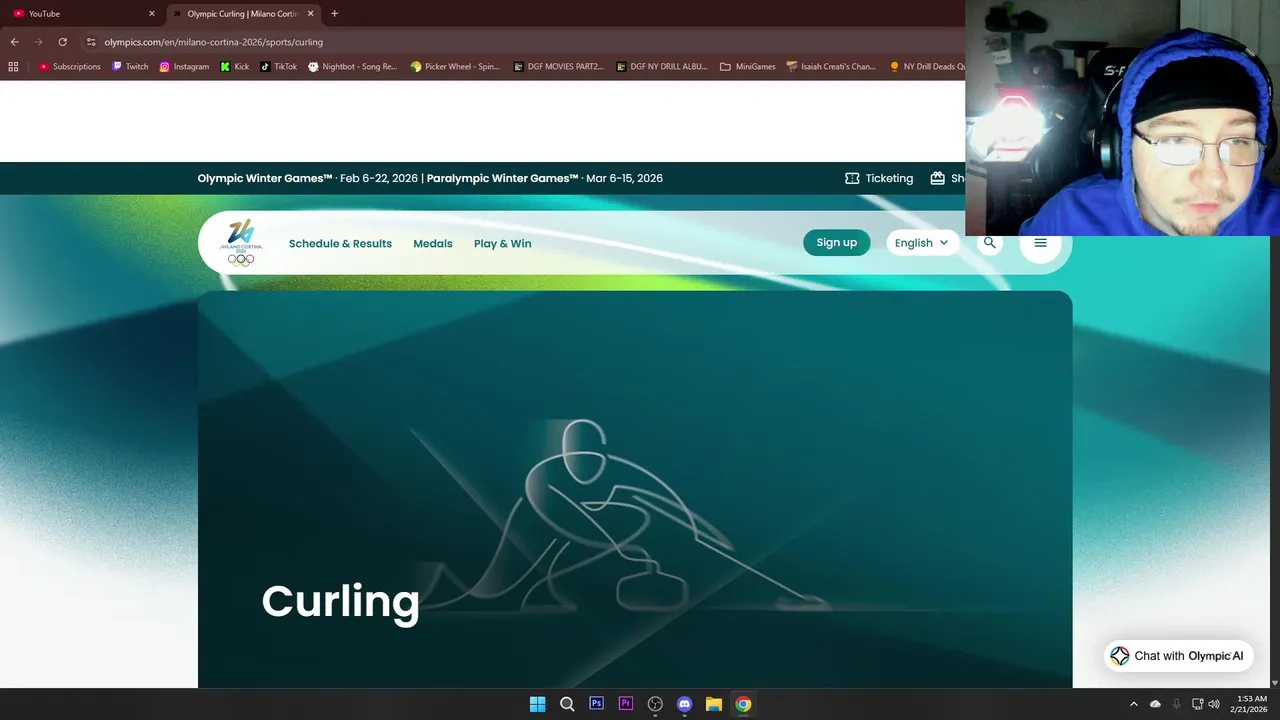Click the OneDrive cloud tray icon
The image size is (1280, 720).
coord(1155,704)
